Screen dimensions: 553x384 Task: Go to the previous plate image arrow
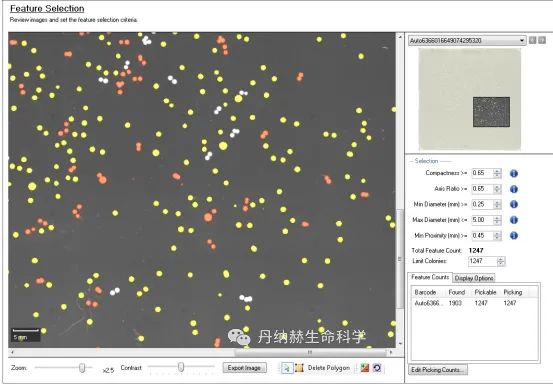click(533, 40)
